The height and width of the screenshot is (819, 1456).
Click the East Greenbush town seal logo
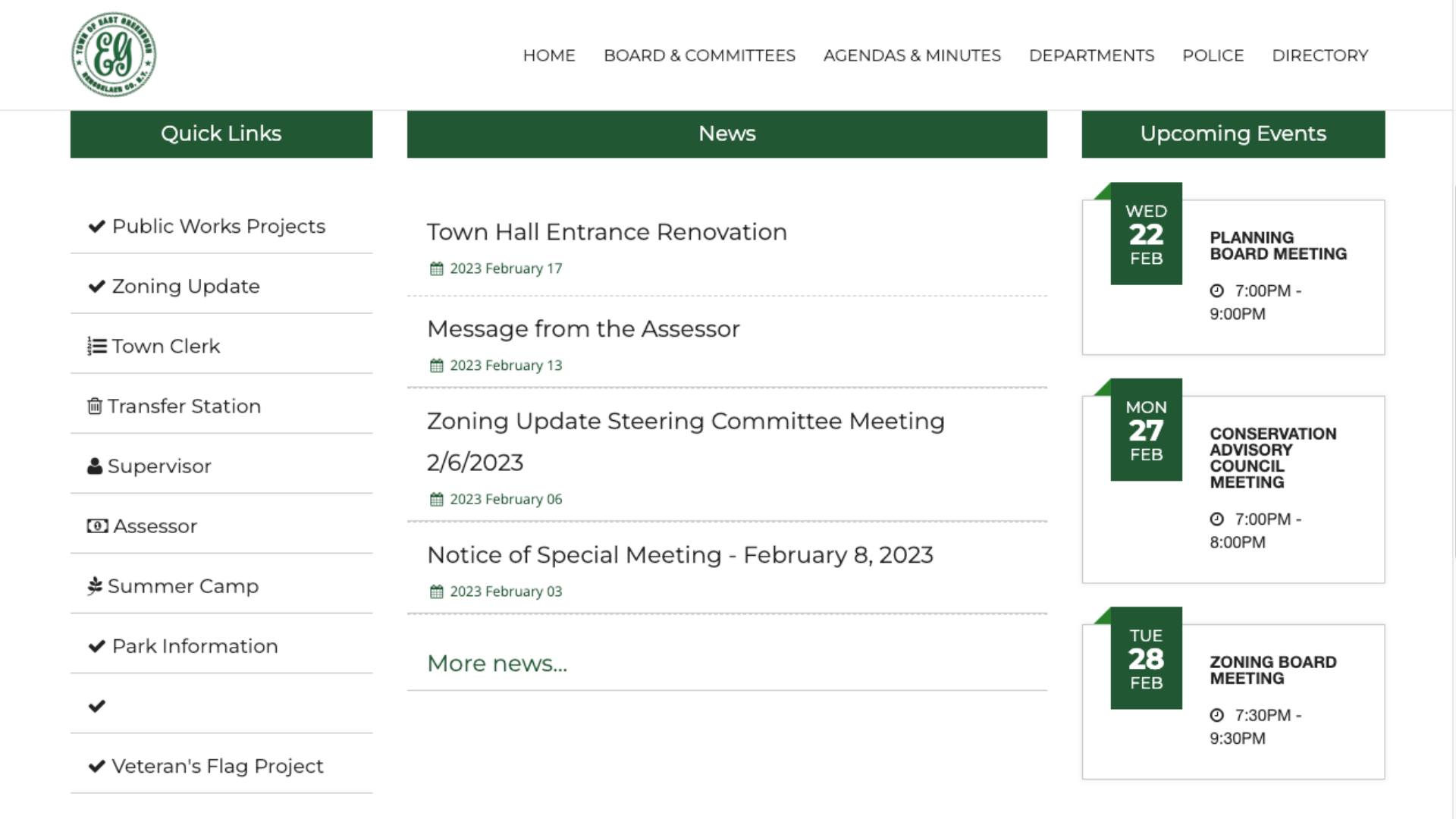pyautogui.click(x=114, y=55)
